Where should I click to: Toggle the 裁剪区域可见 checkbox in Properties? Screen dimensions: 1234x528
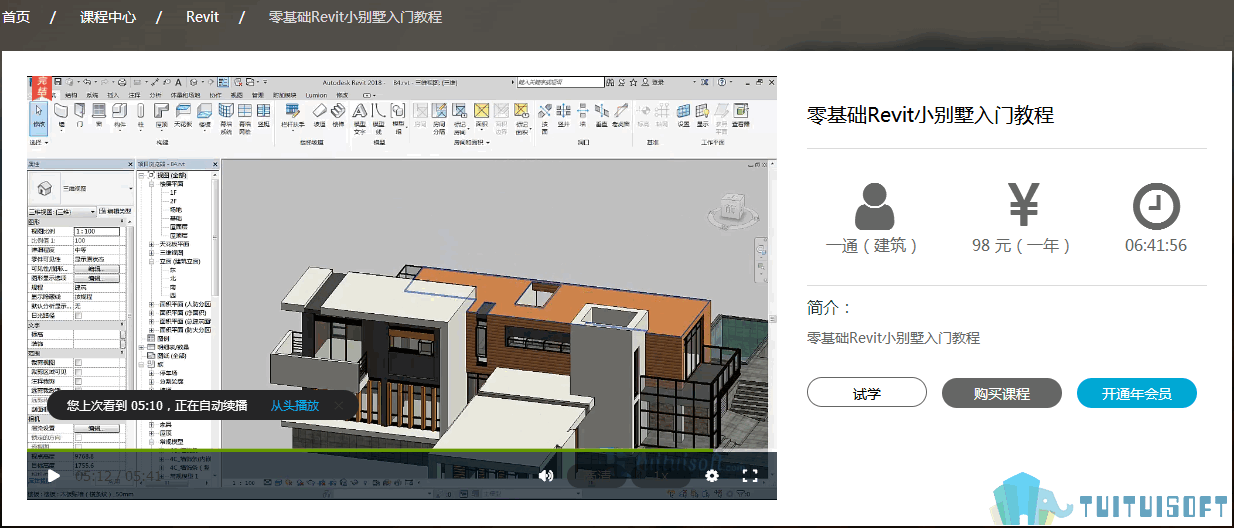pos(78,372)
